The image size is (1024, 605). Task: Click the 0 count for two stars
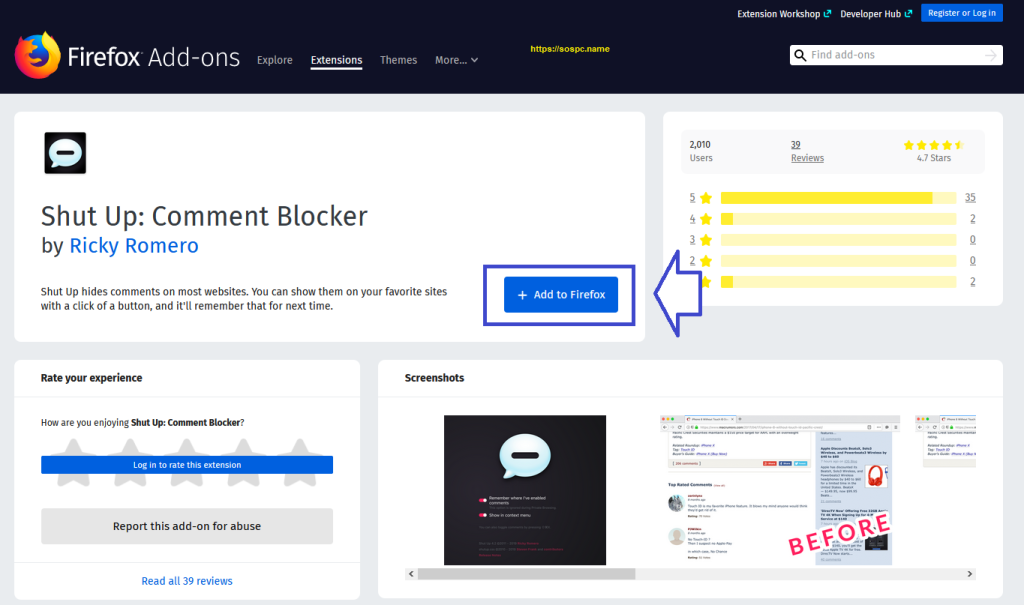point(972,261)
